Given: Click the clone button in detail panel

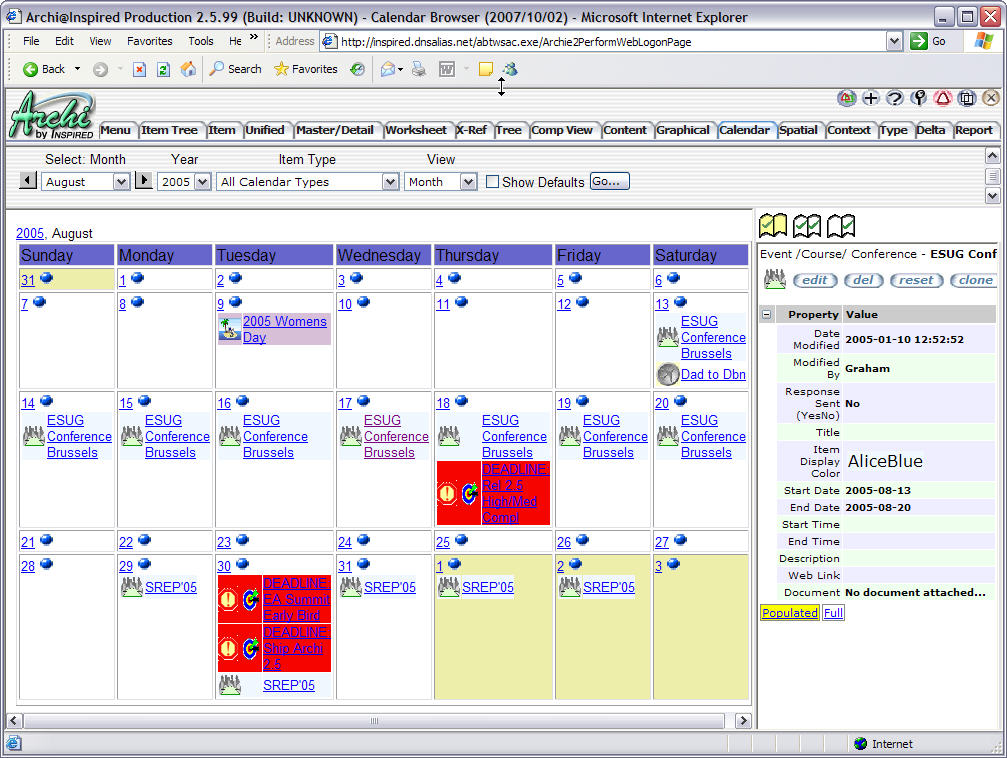Looking at the screenshot, I should click(974, 280).
